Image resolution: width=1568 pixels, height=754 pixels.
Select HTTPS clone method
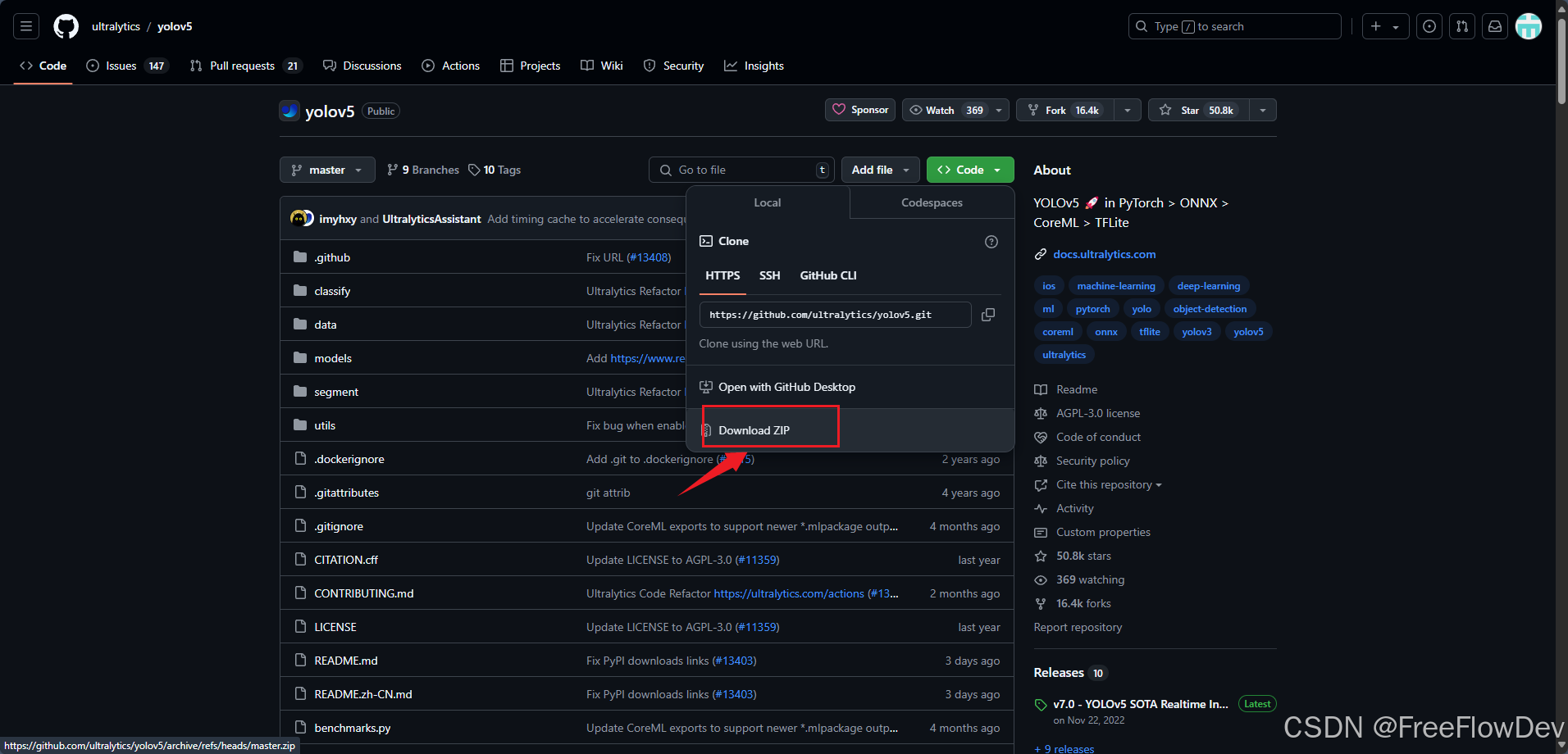coord(722,275)
